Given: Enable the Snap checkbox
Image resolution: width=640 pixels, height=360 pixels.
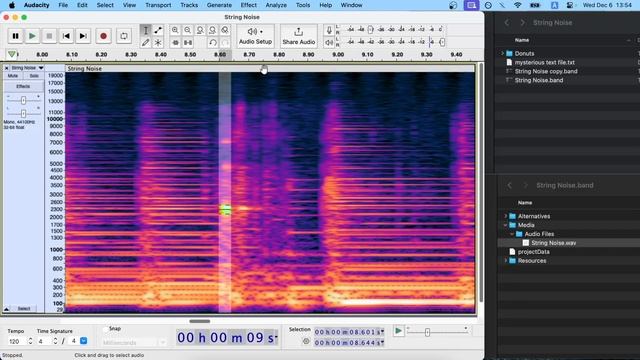Looking at the screenshot, I should click(106, 329).
